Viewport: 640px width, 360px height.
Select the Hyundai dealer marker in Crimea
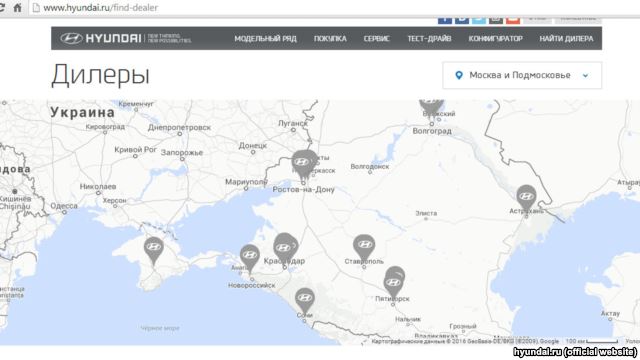tap(153, 250)
